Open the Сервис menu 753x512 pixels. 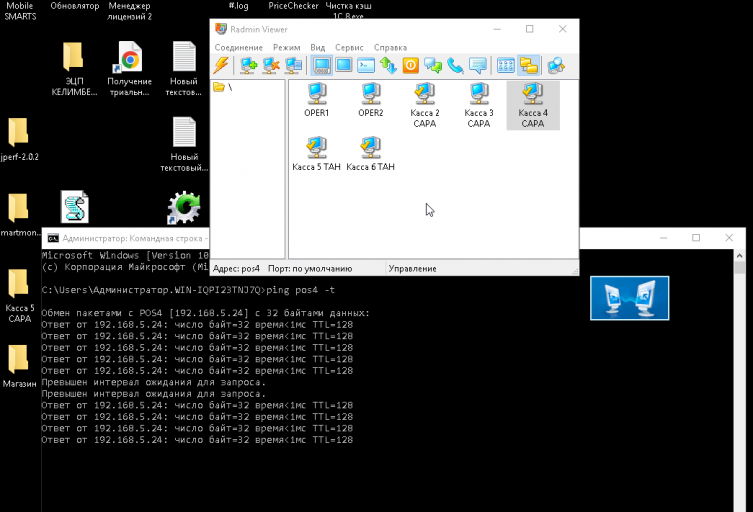pos(349,48)
